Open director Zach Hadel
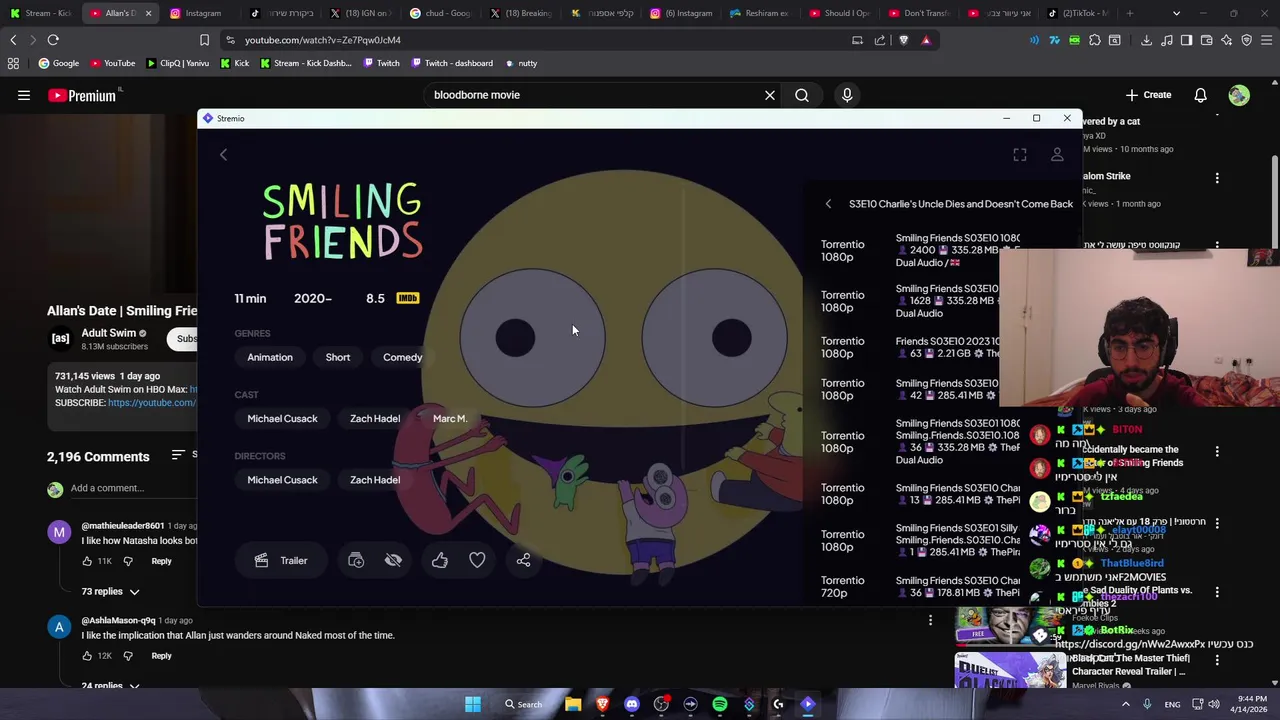The width and height of the screenshot is (1280, 720). coord(375,480)
